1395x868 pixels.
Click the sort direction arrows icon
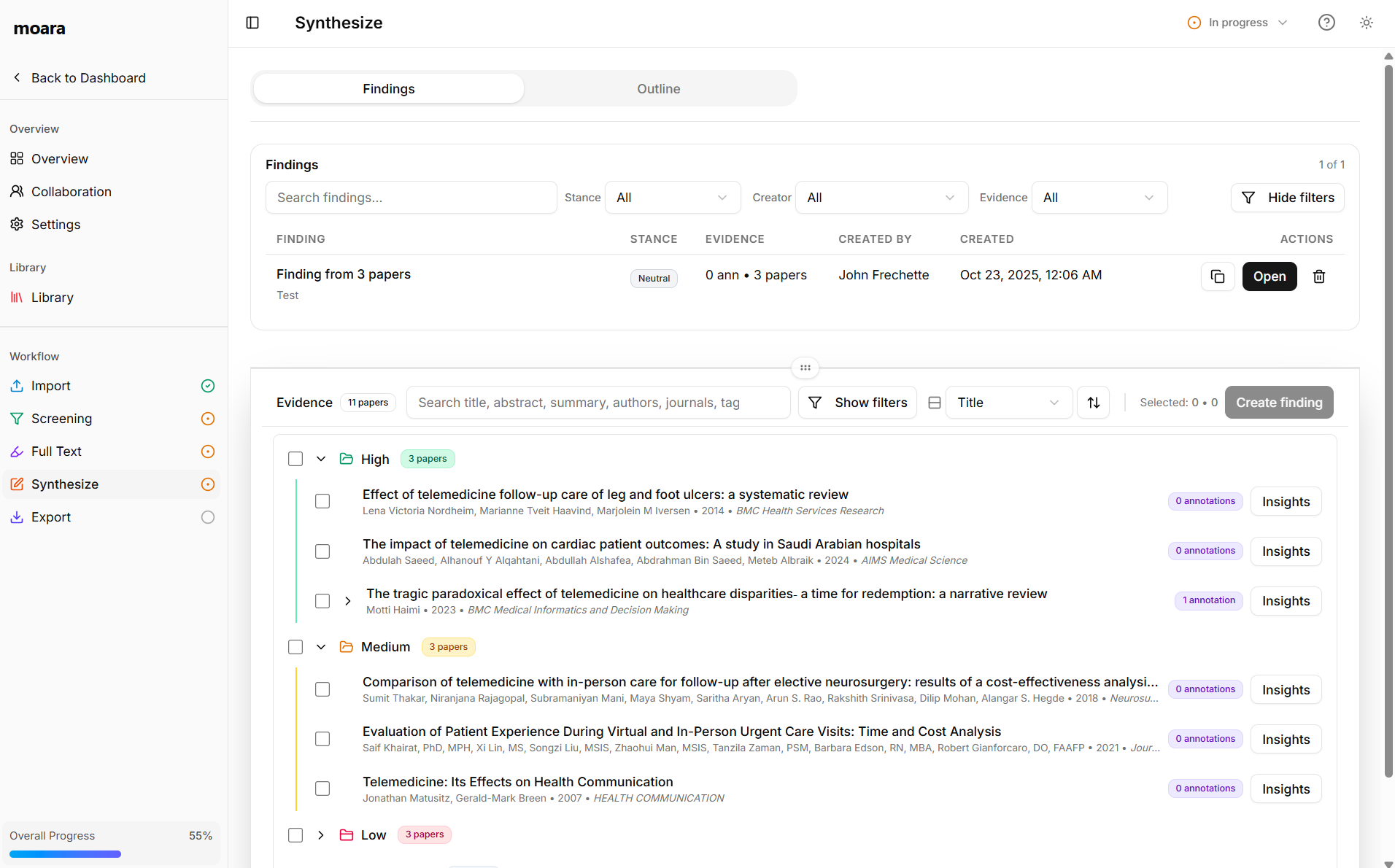pyautogui.click(x=1093, y=402)
